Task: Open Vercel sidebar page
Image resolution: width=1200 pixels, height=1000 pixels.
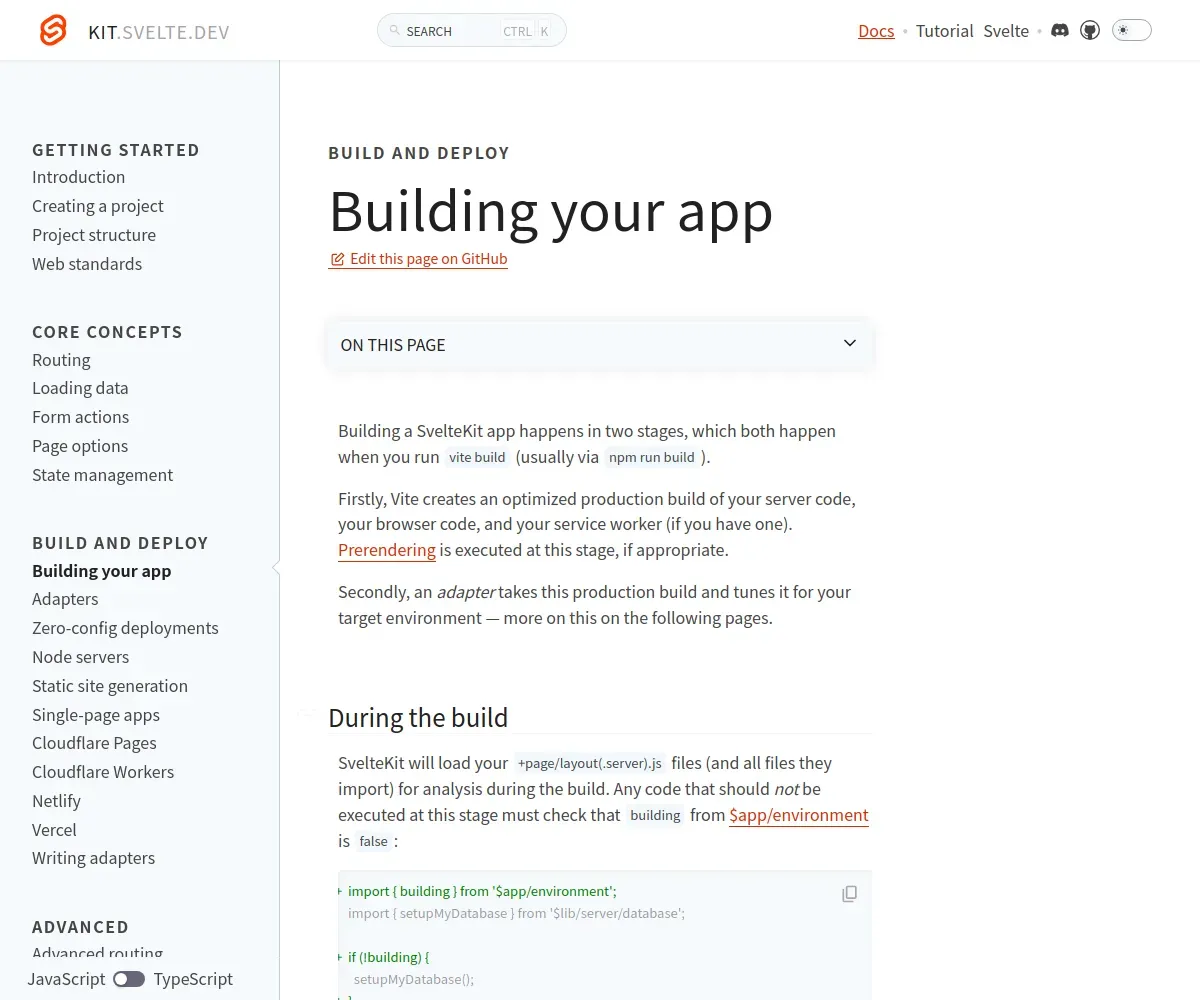Action: (x=54, y=830)
